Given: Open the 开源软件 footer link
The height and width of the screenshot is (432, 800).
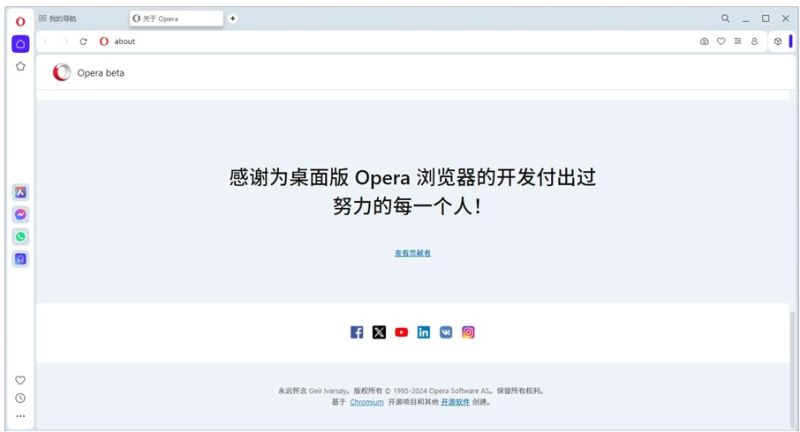Looking at the screenshot, I should coord(455,402).
